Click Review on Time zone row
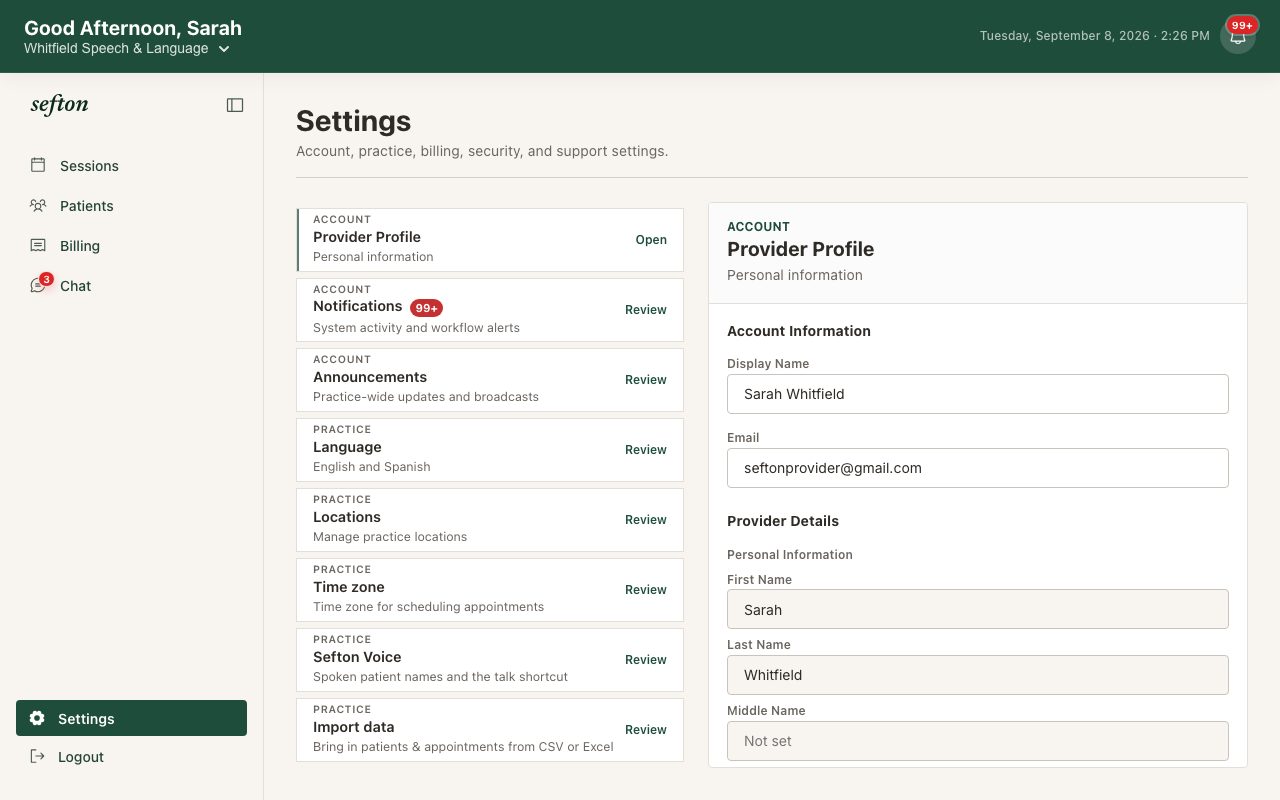The image size is (1280, 800). [646, 590]
